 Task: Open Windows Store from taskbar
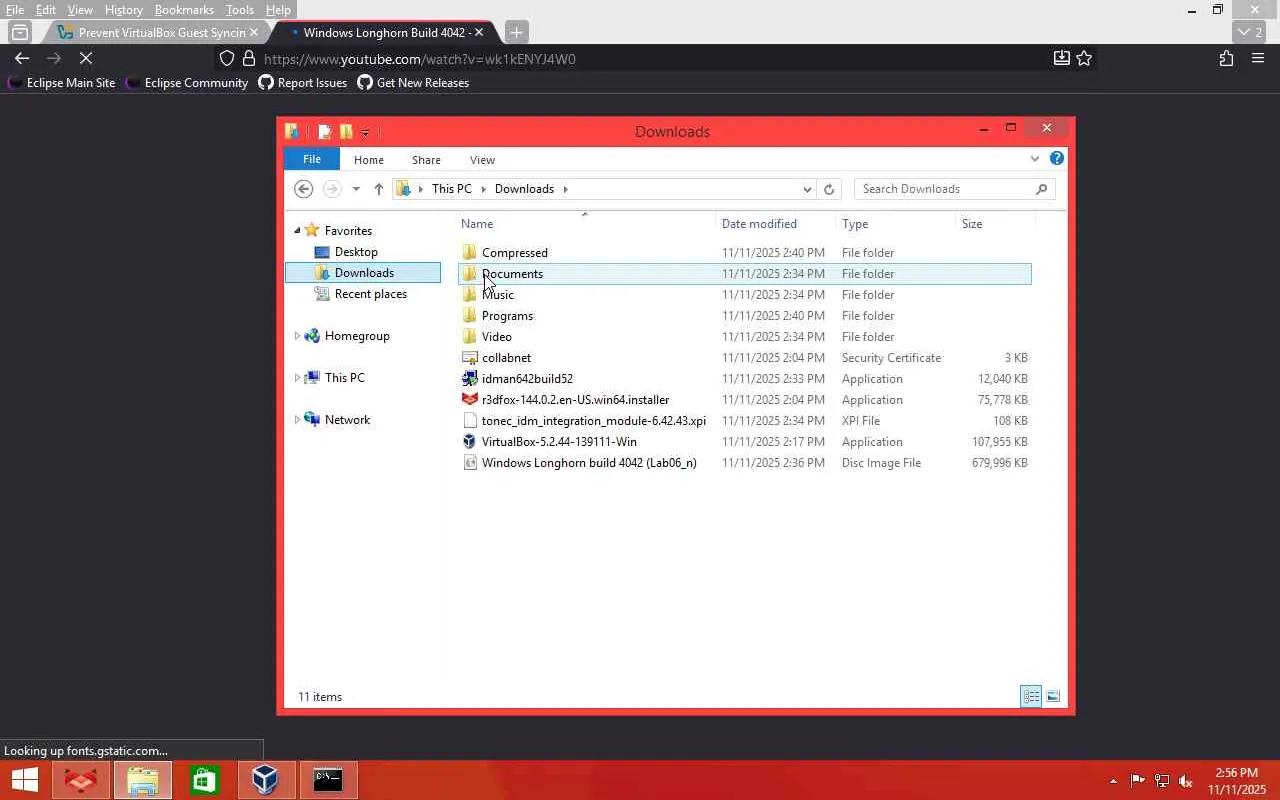[x=205, y=780]
